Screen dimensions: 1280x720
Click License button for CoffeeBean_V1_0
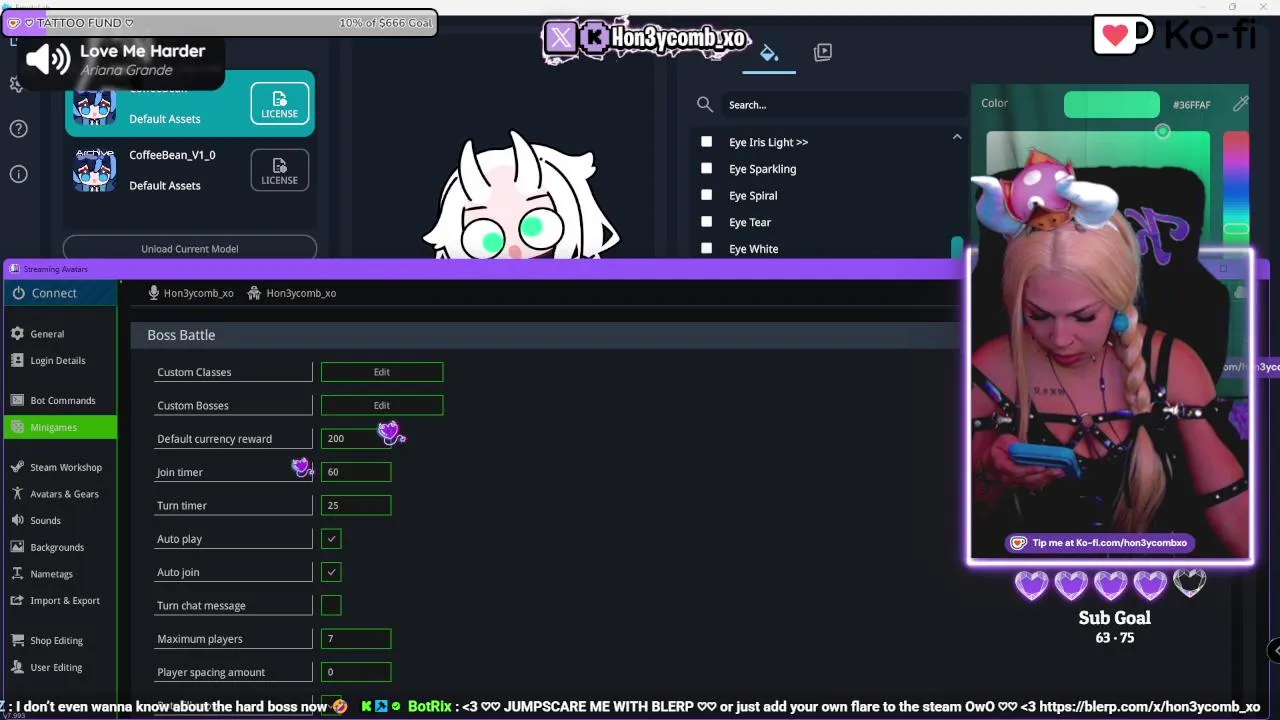[x=279, y=170]
